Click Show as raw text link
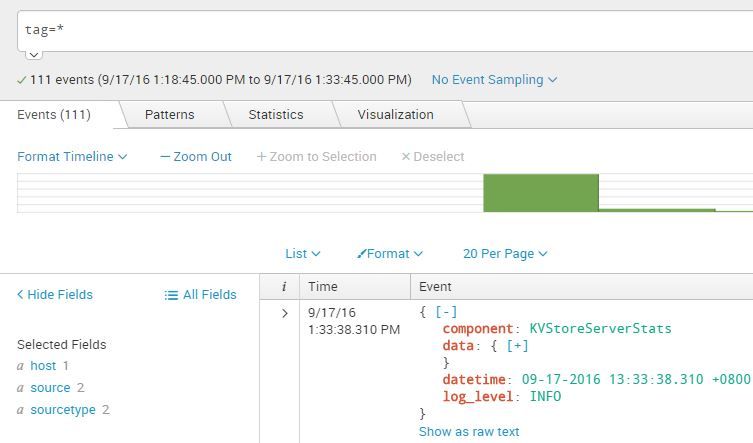 pos(469,431)
